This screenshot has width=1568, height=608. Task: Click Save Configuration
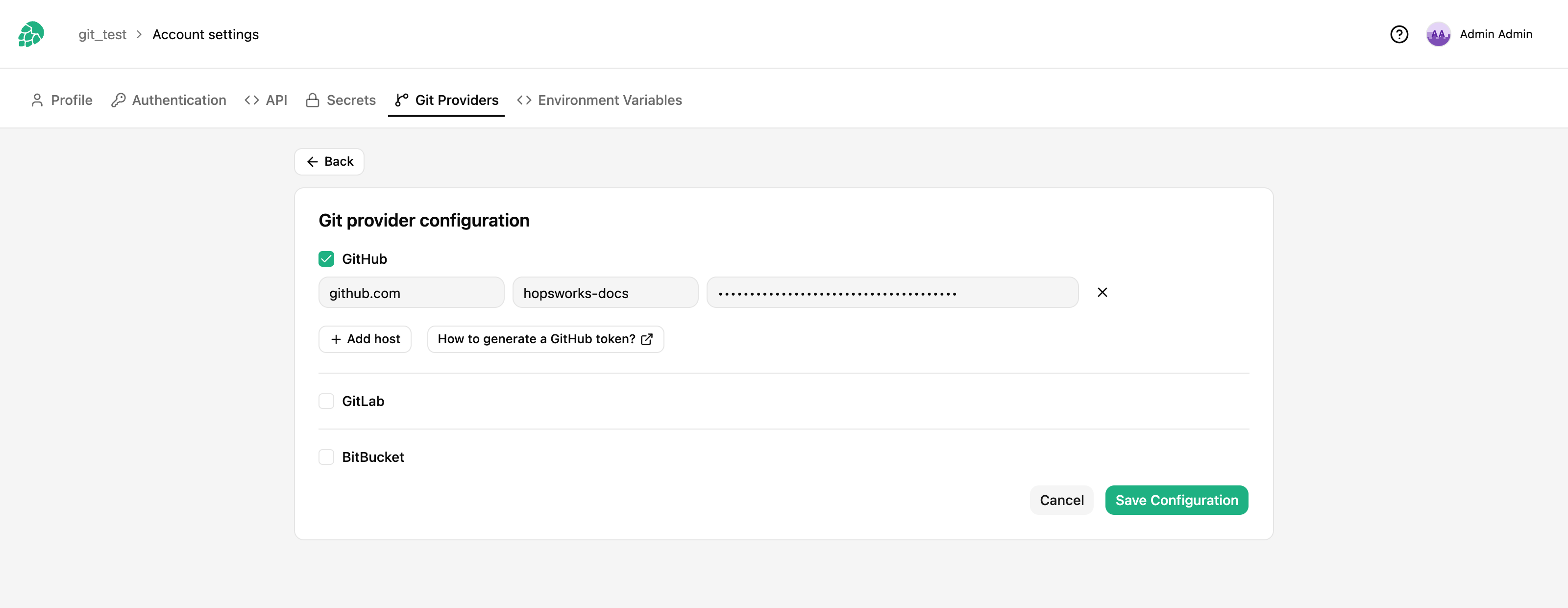(x=1176, y=500)
